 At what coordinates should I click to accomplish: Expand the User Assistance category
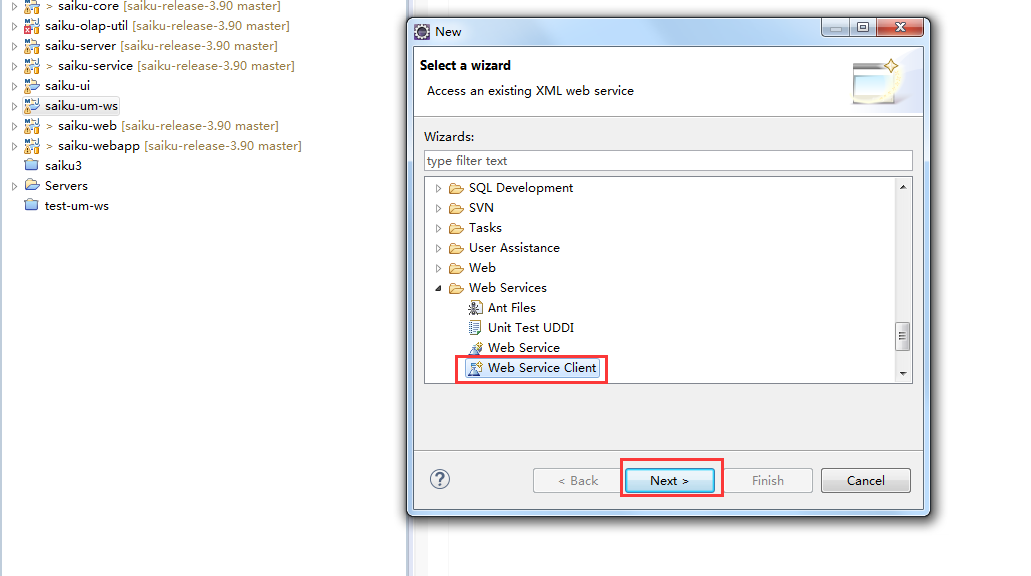pos(438,248)
